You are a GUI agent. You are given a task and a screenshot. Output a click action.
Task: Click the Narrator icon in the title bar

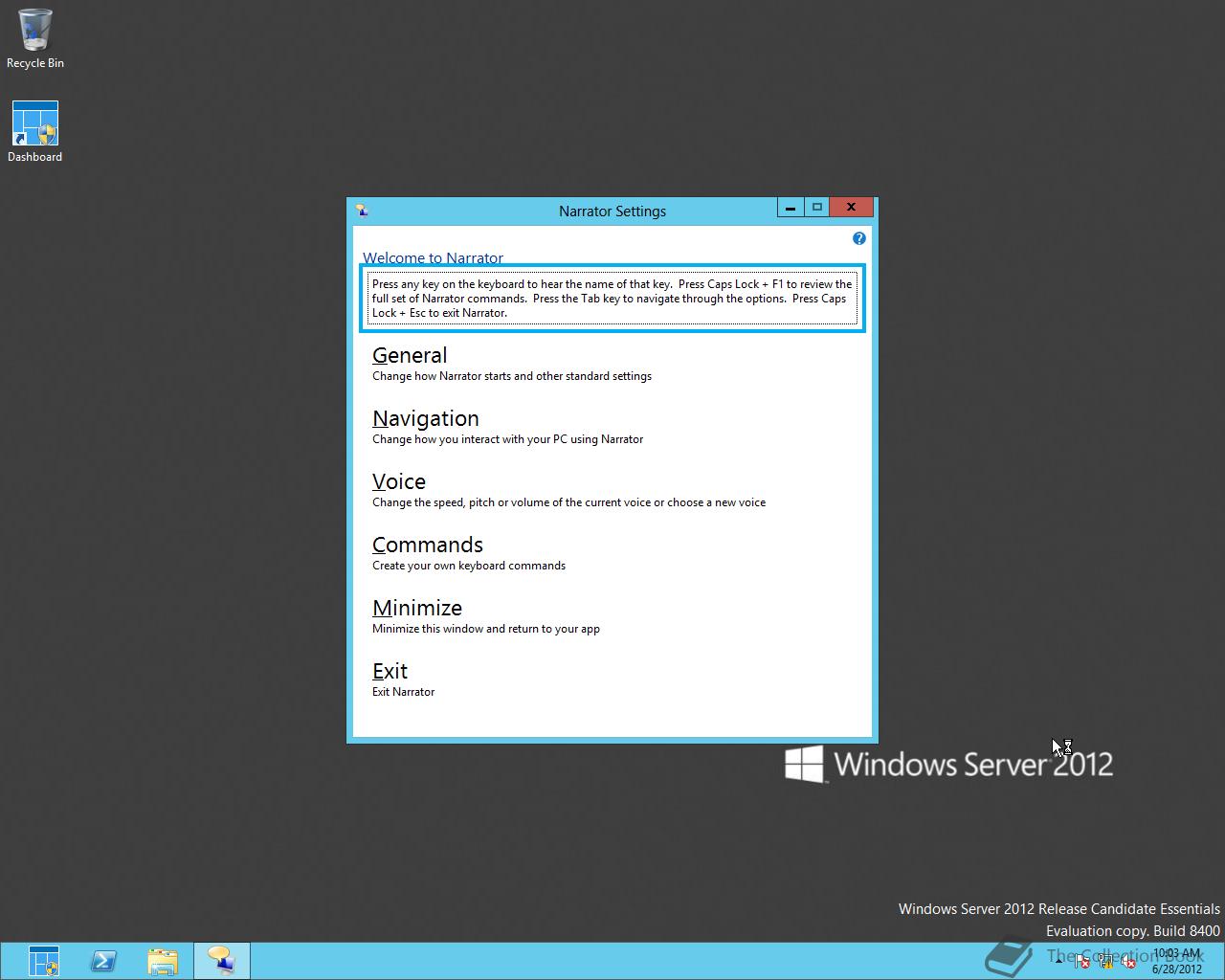(362, 211)
